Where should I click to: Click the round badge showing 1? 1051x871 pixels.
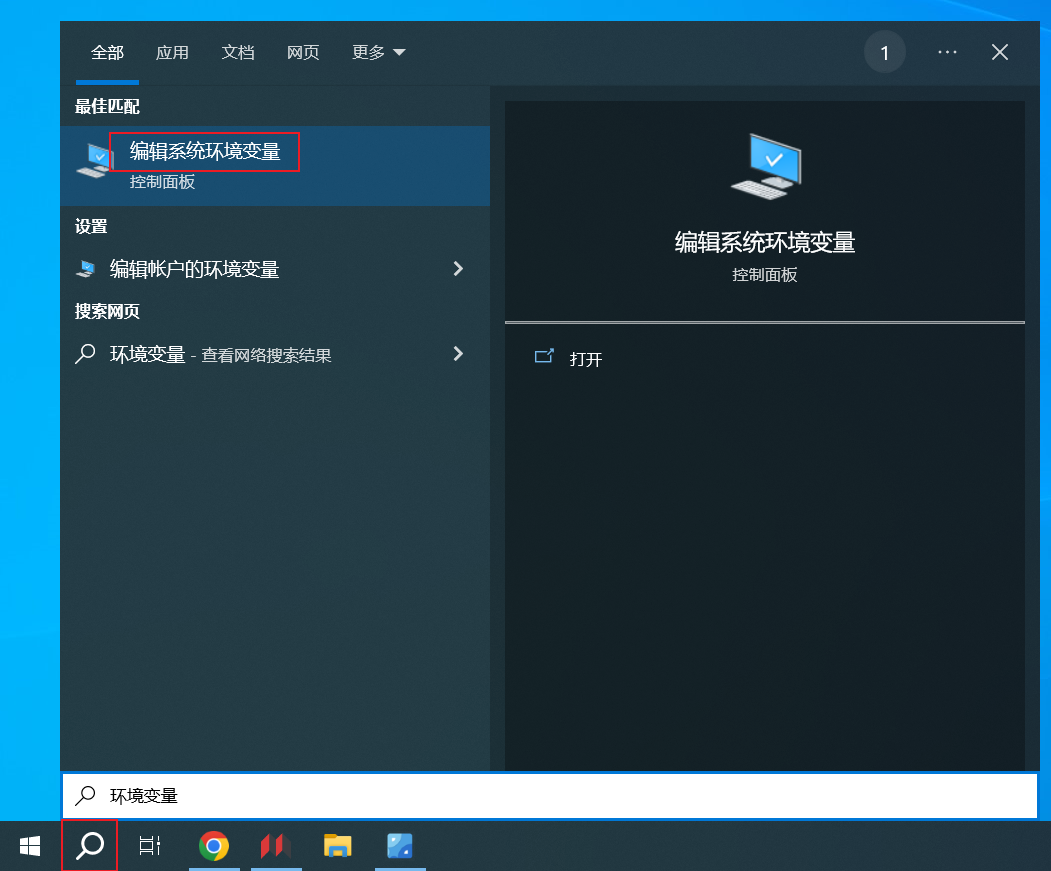pyautogui.click(x=885, y=52)
